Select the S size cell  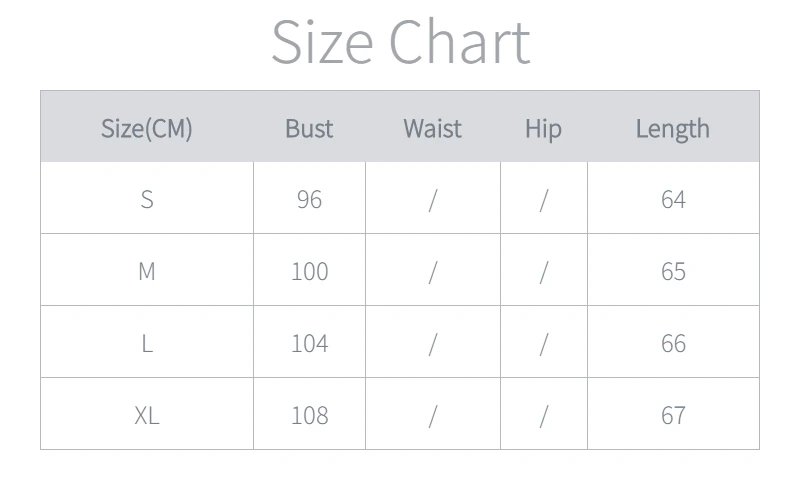(147, 199)
